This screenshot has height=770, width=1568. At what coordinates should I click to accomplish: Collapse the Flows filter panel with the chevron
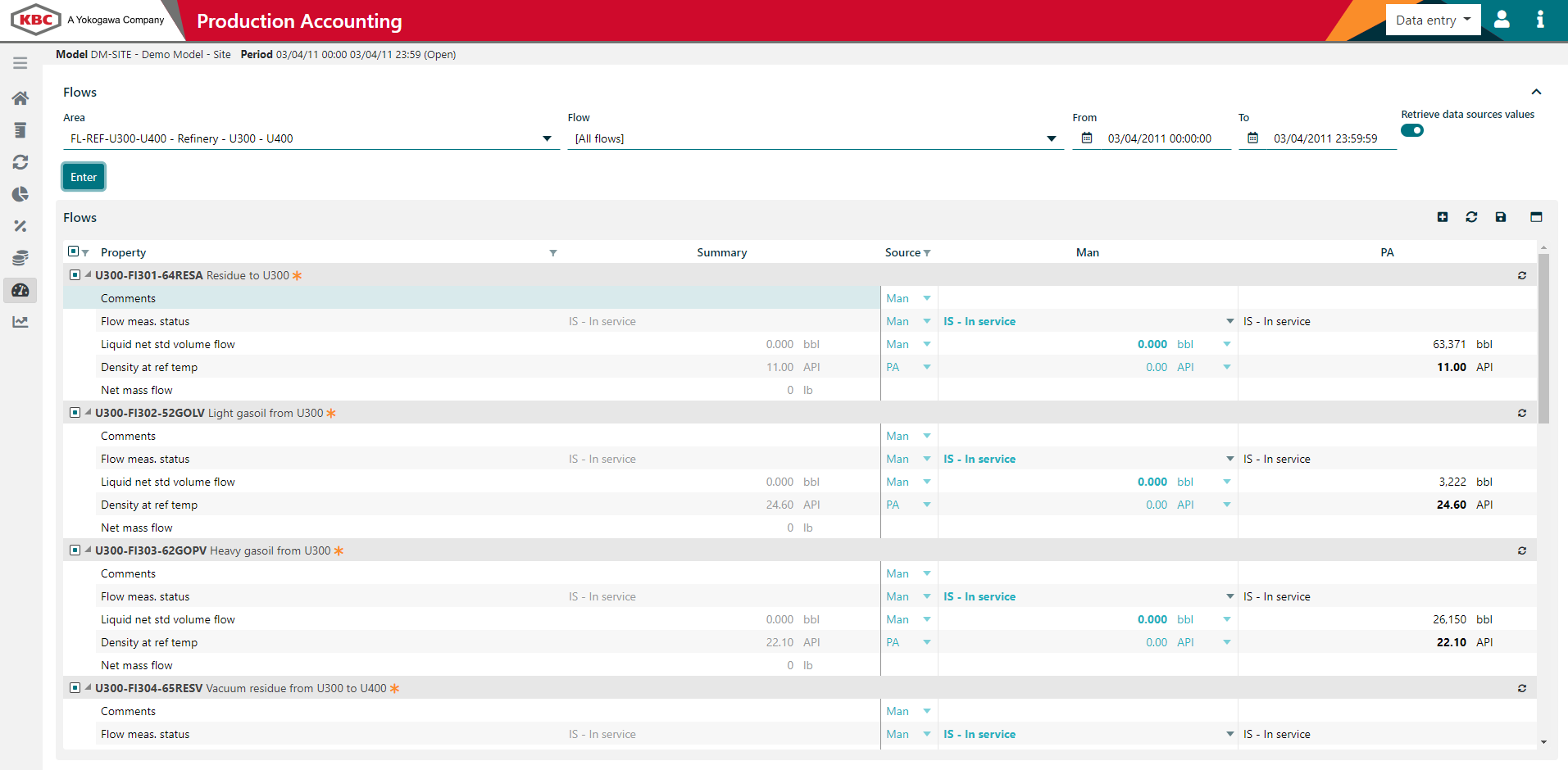click(x=1537, y=92)
